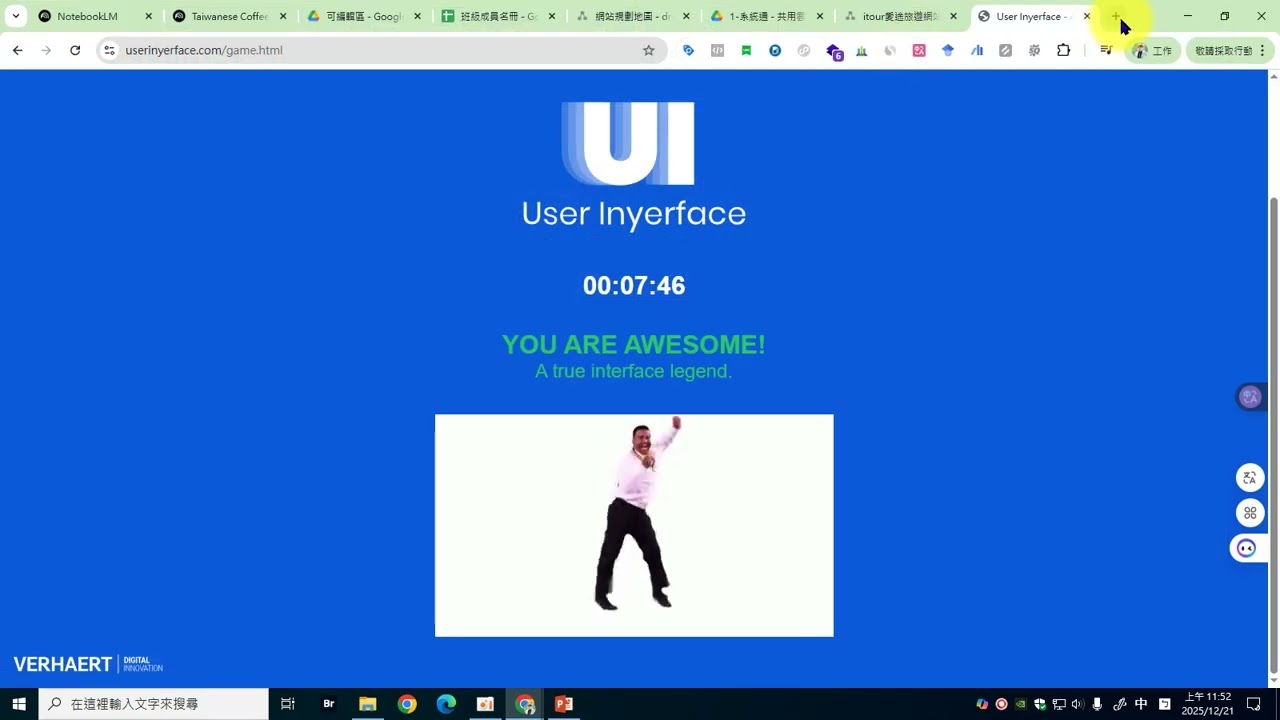Click the purple floating assistant bubble
The height and width of the screenshot is (720, 1280).
coord(1251,397)
